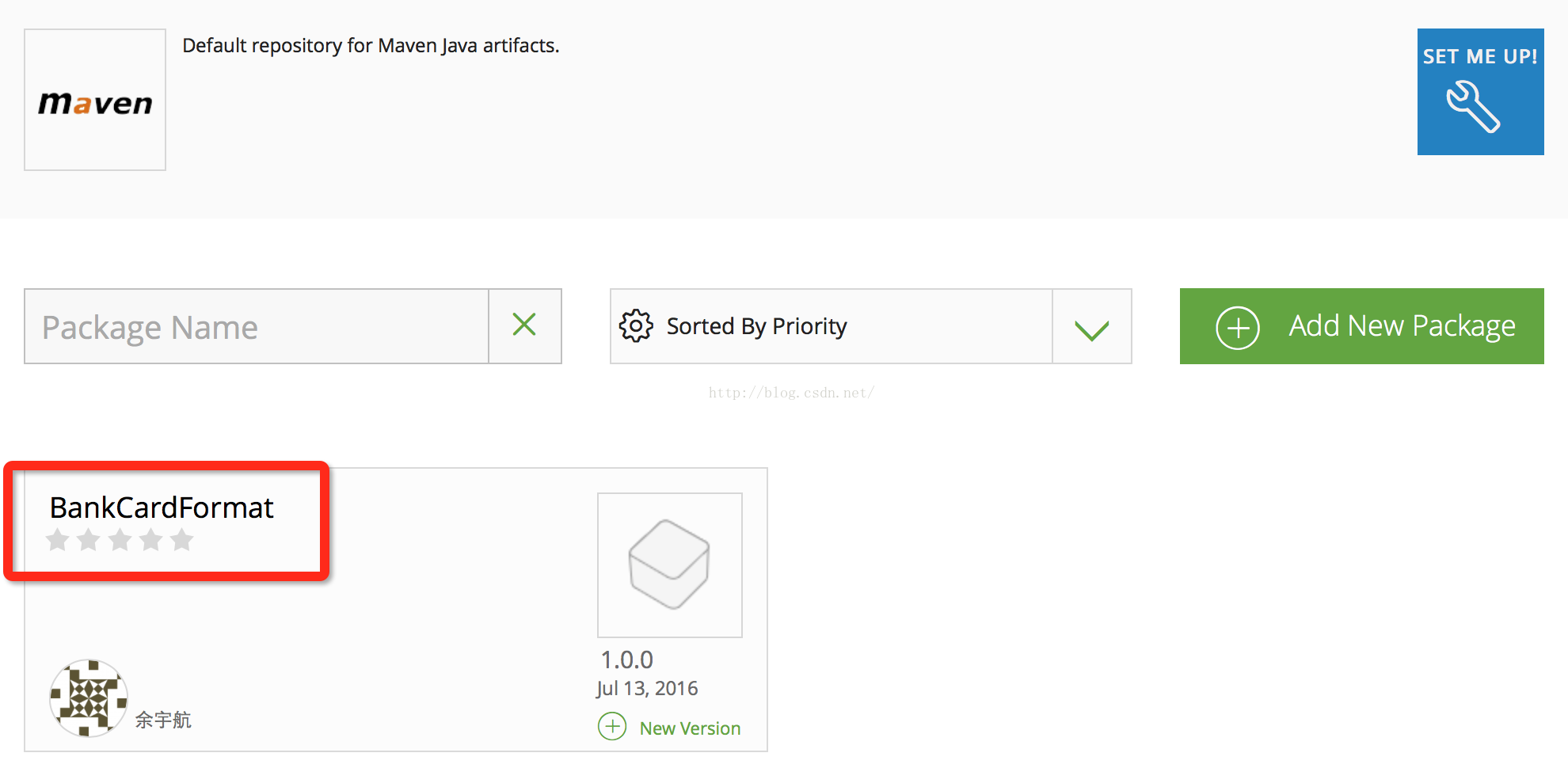
Task: Click the user avatar on BankCardFormat card
Action: point(89,698)
